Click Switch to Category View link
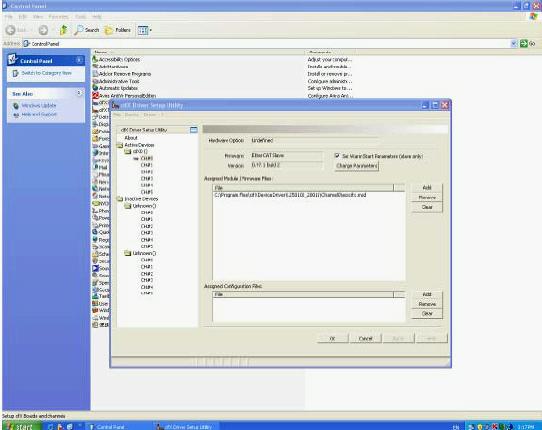Screen dimensions: 542x430 (x=46, y=73)
